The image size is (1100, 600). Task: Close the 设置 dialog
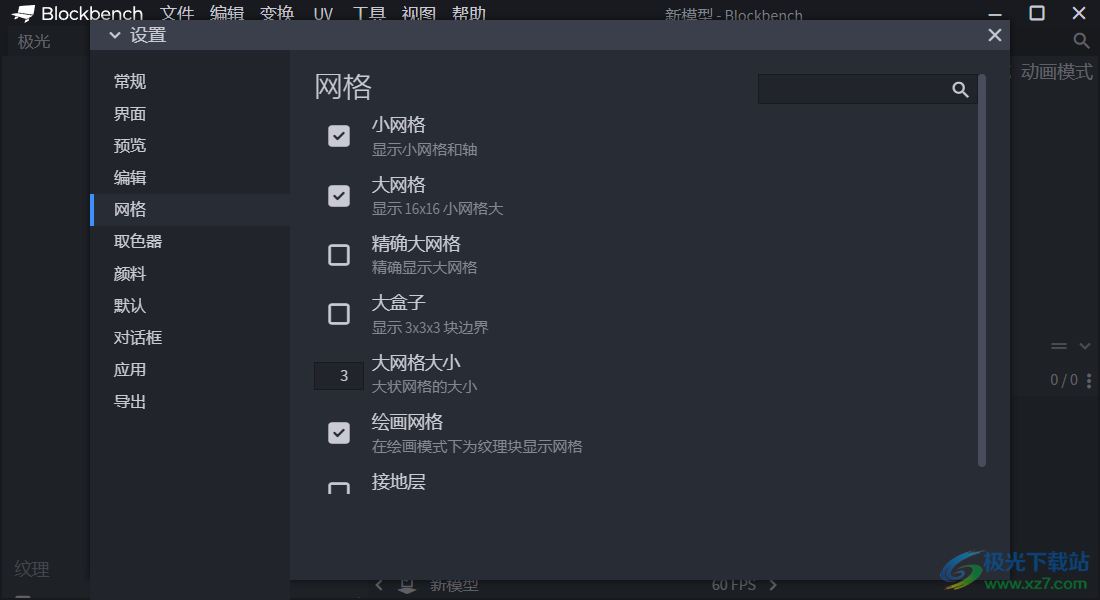(995, 35)
